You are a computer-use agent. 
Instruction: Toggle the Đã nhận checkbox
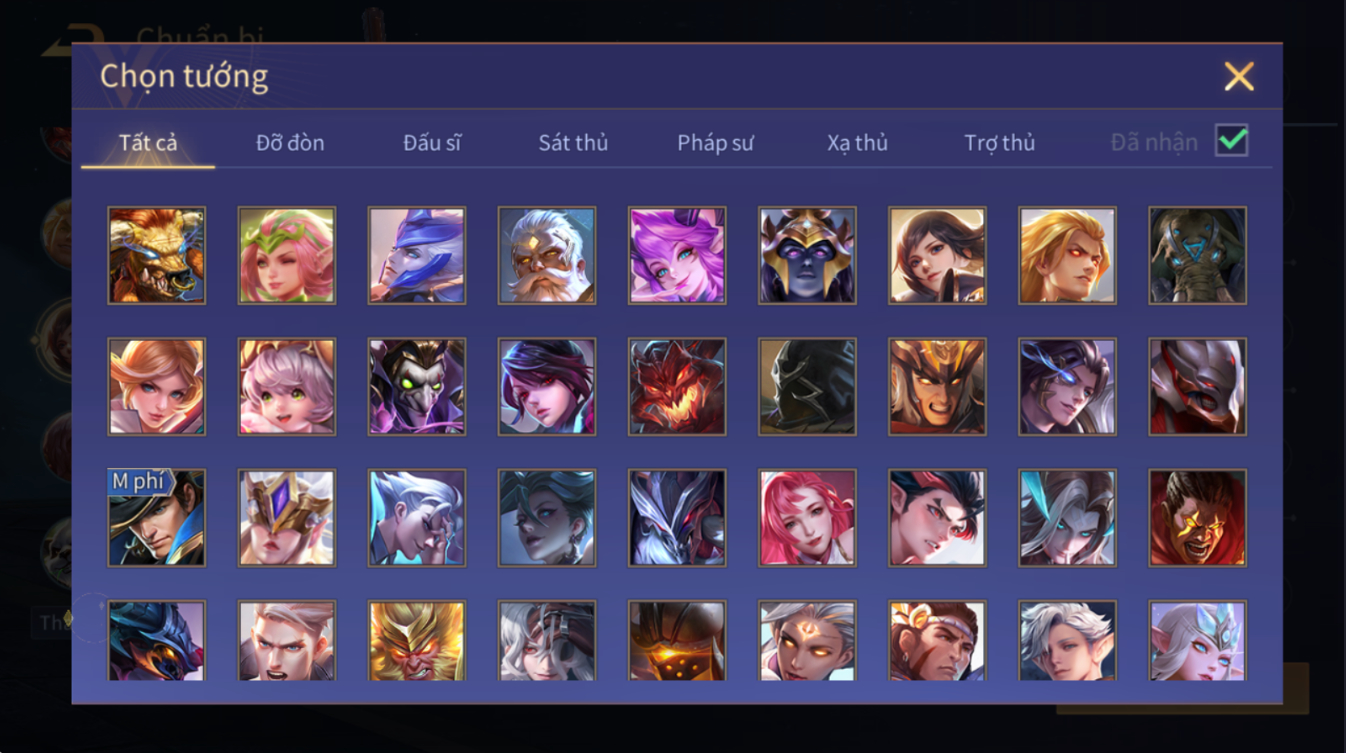click(1231, 141)
